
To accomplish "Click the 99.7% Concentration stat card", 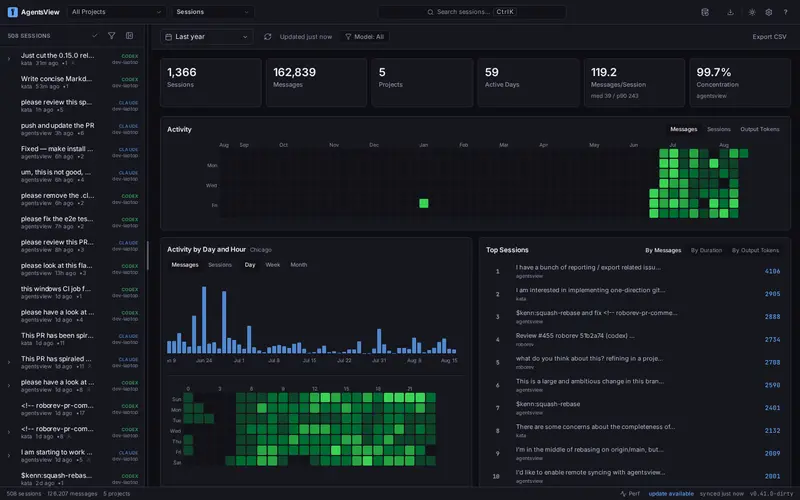I will 740,83.
